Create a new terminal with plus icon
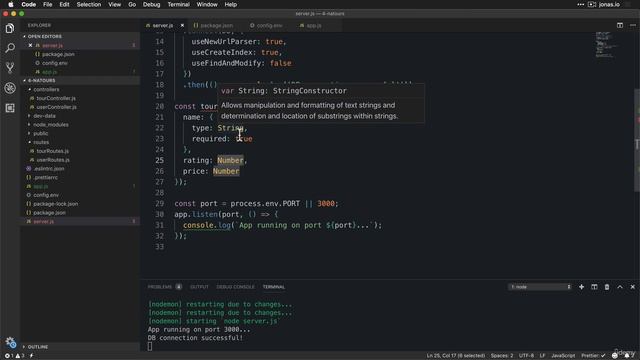The image size is (640, 360). 581,287
